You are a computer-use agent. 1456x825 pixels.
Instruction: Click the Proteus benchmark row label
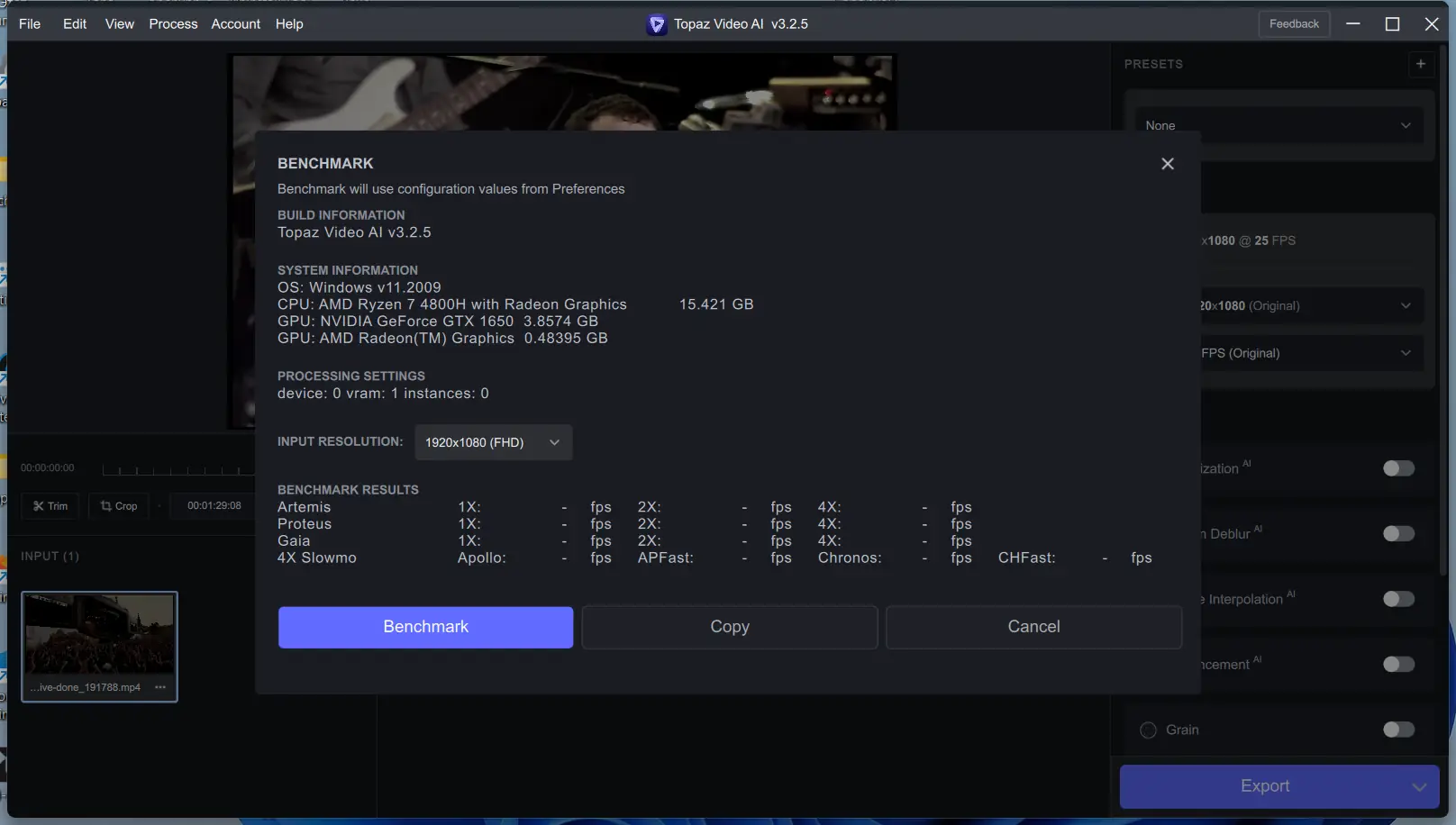[305, 524]
